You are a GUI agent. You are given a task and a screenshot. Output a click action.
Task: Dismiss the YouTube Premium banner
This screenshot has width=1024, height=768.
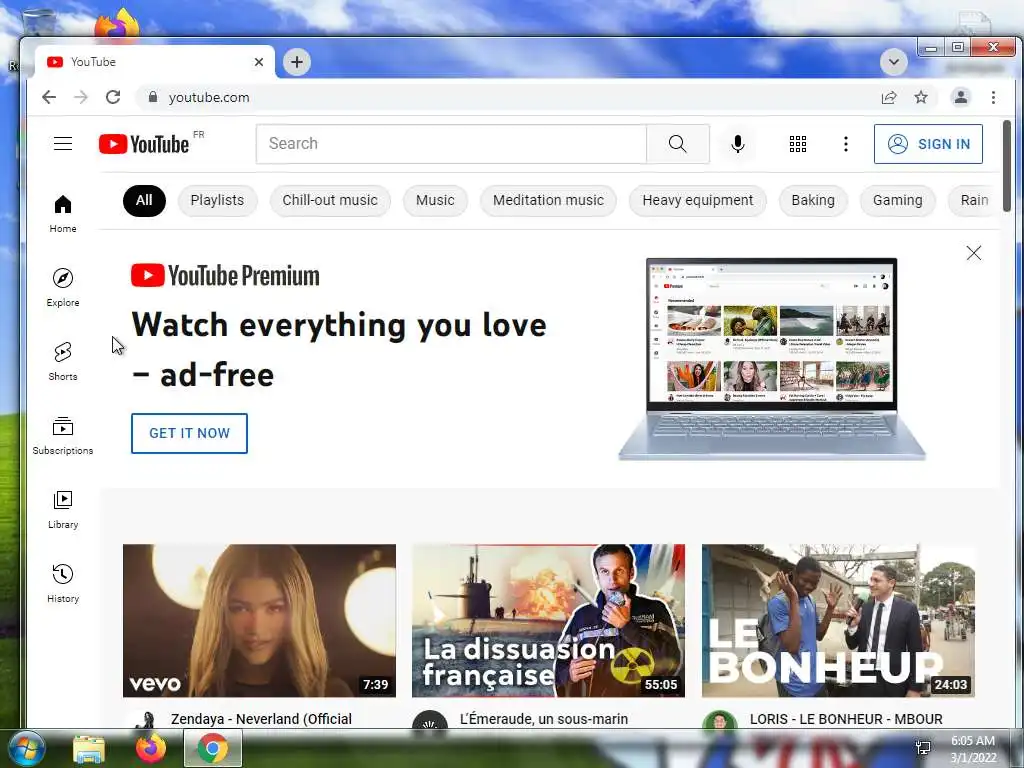(x=974, y=253)
